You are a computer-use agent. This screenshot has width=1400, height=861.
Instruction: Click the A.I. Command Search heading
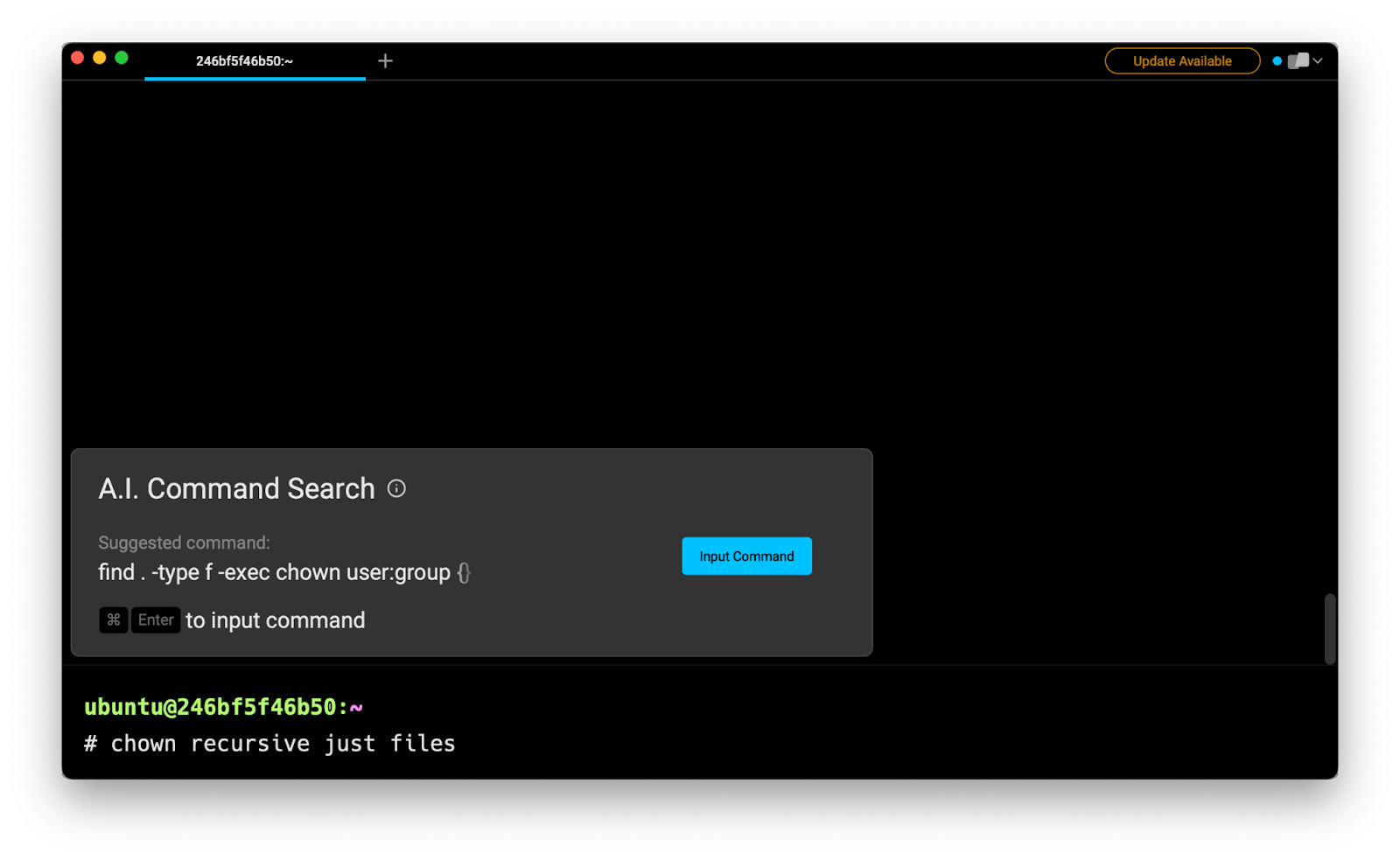236,489
